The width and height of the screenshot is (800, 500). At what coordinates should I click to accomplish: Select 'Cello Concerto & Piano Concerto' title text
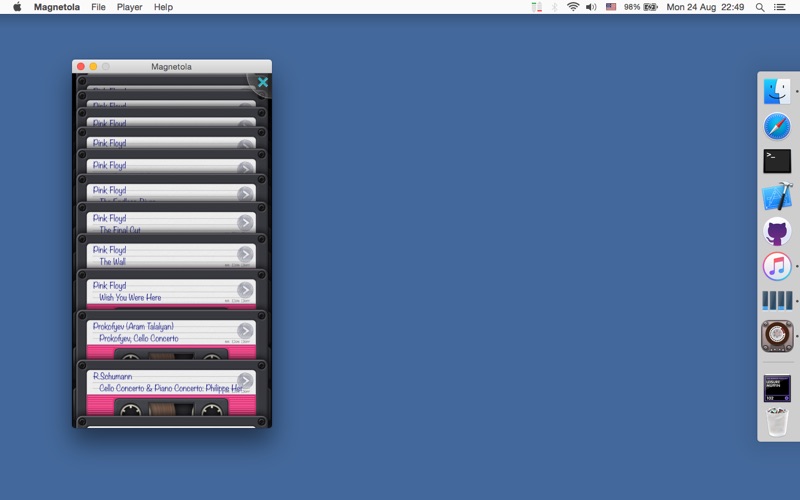[x=151, y=388]
